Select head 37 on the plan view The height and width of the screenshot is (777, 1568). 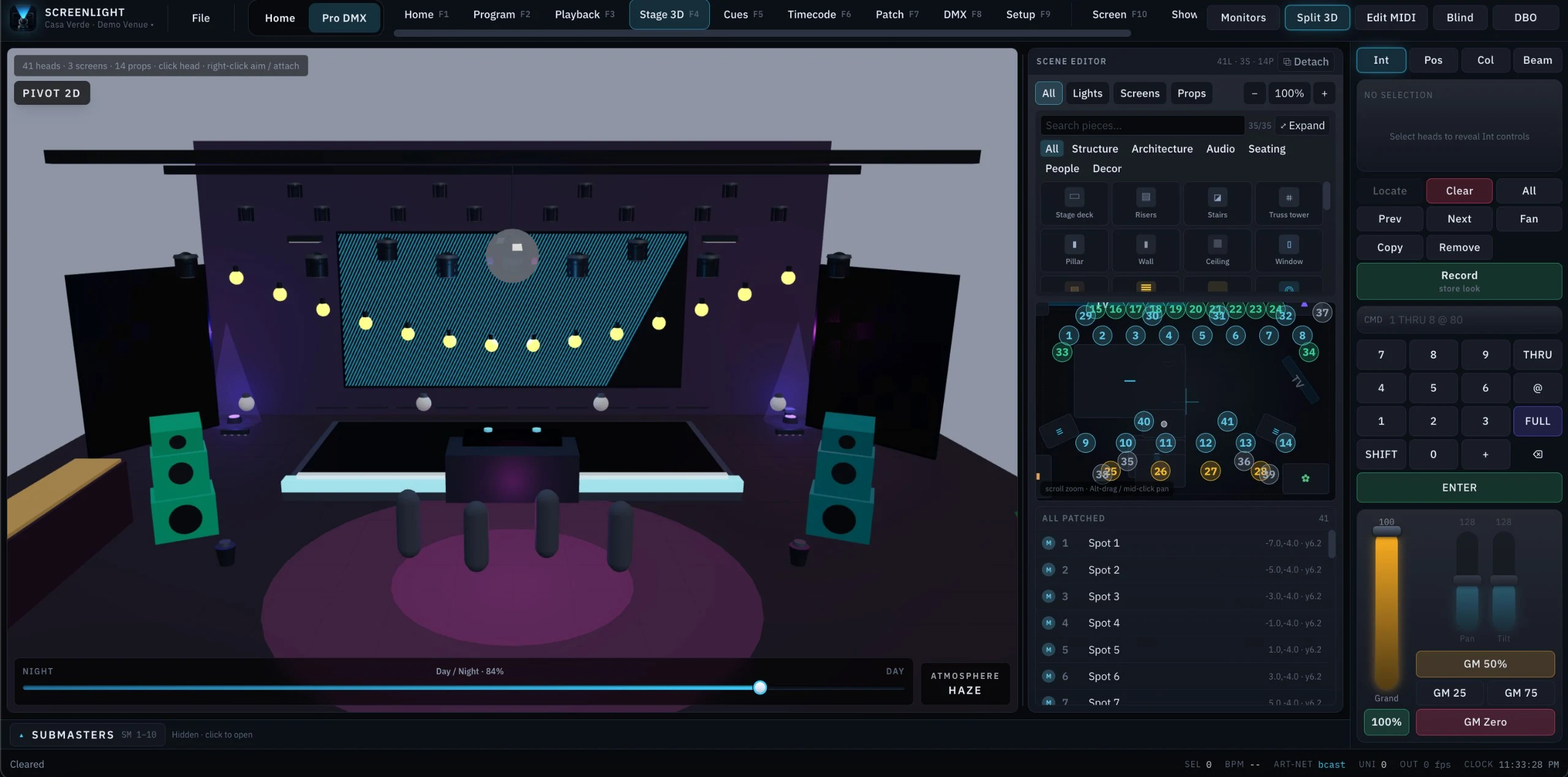click(x=1322, y=313)
